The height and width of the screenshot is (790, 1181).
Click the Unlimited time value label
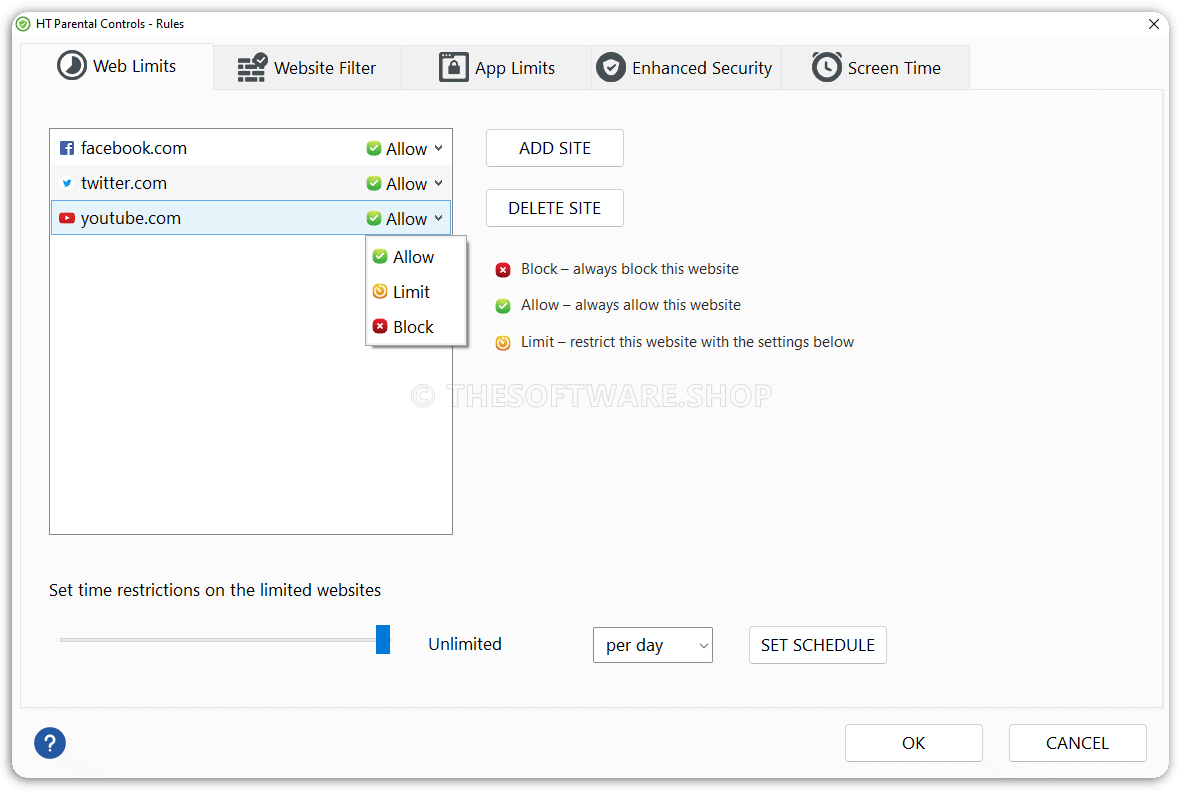click(465, 645)
